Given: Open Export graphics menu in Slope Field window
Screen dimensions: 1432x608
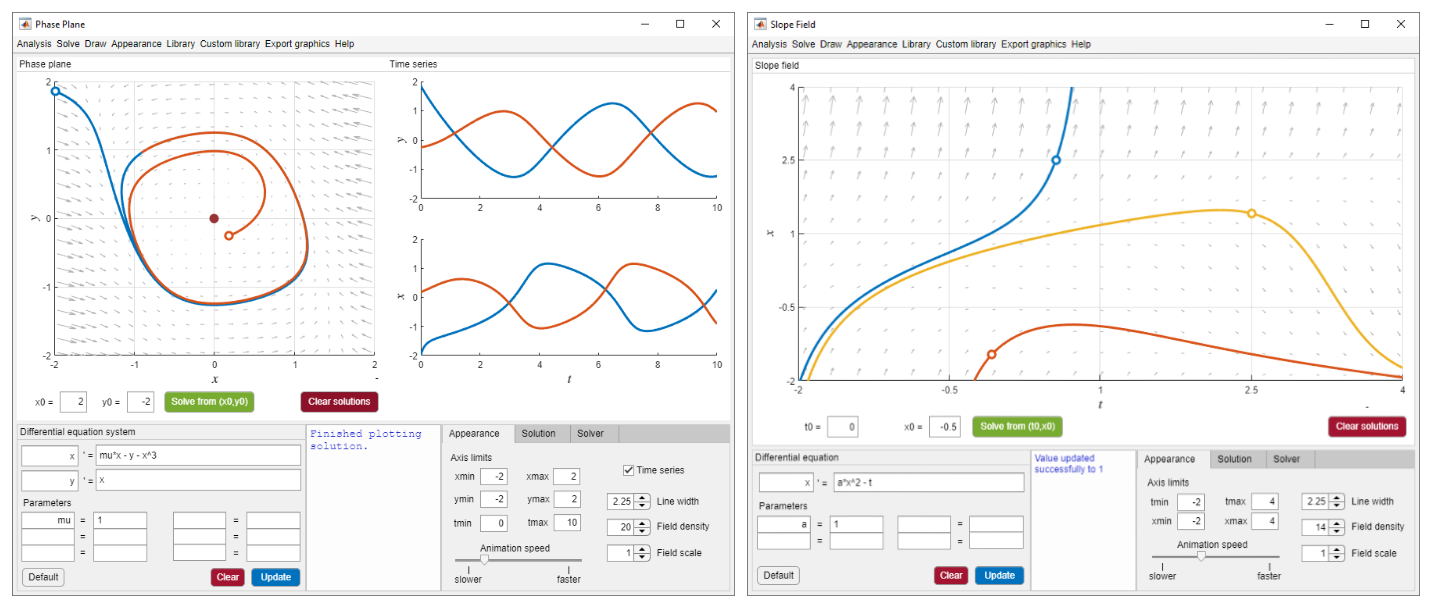Looking at the screenshot, I should pyautogui.click(x=1033, y=44).
